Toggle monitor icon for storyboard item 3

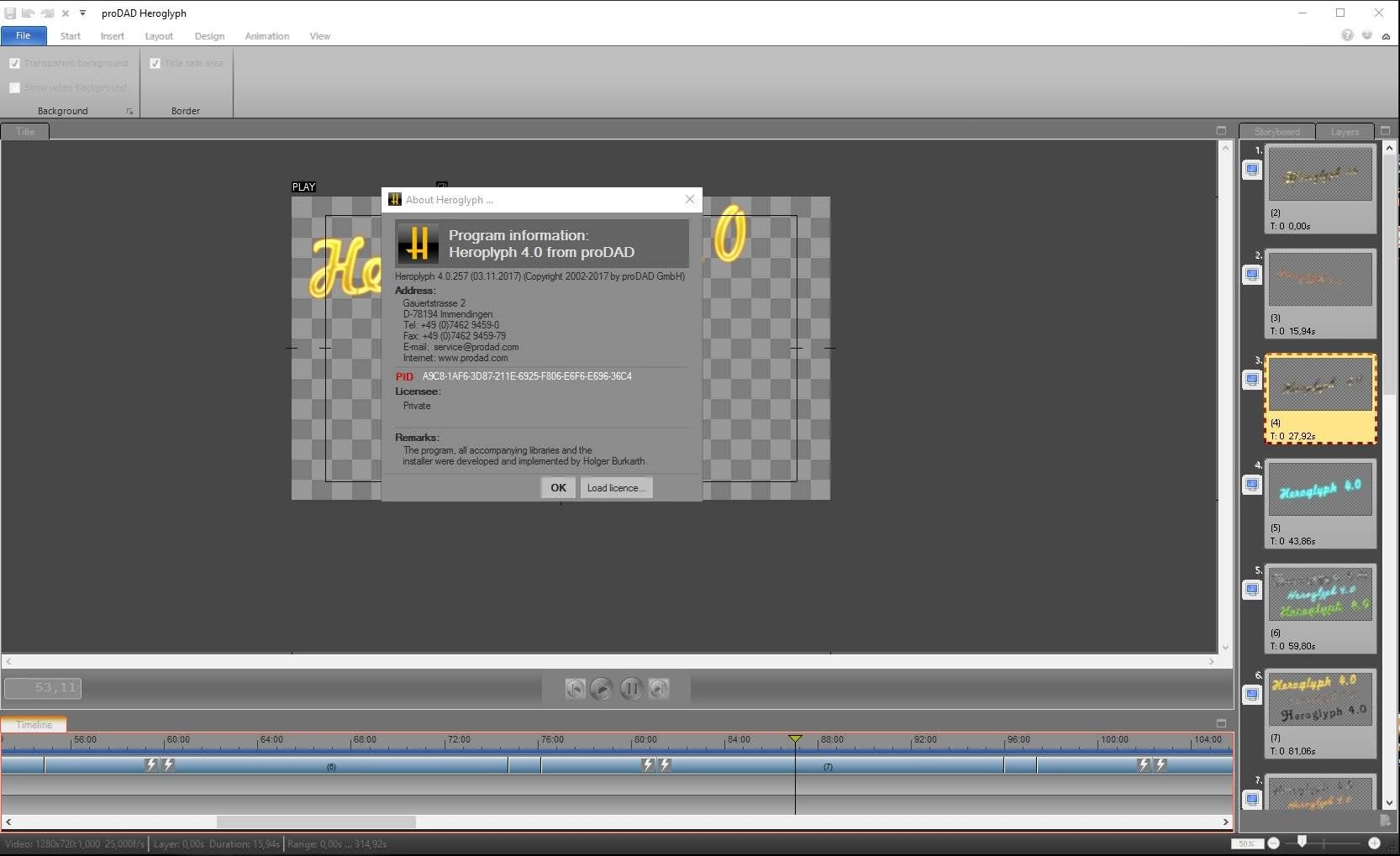point(1252,380)
